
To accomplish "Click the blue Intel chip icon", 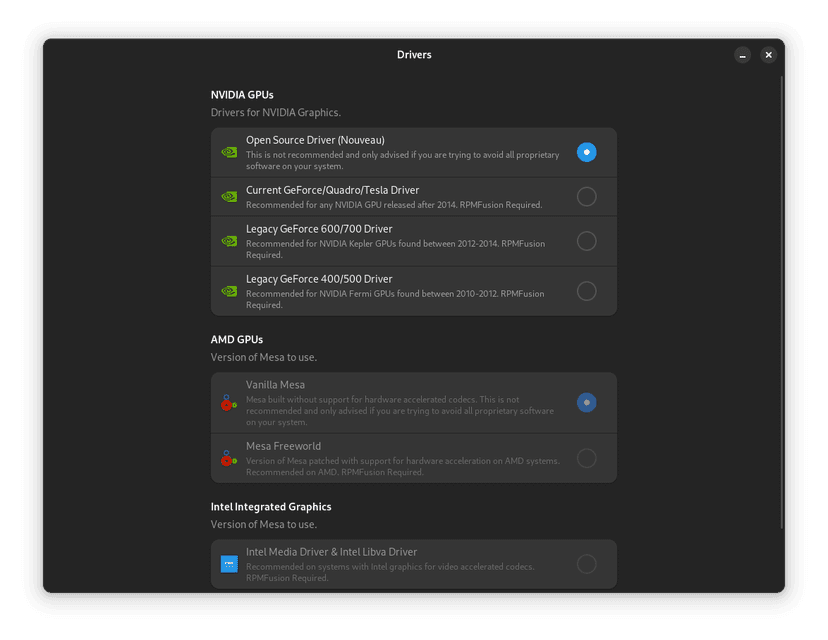I will 229,564.
